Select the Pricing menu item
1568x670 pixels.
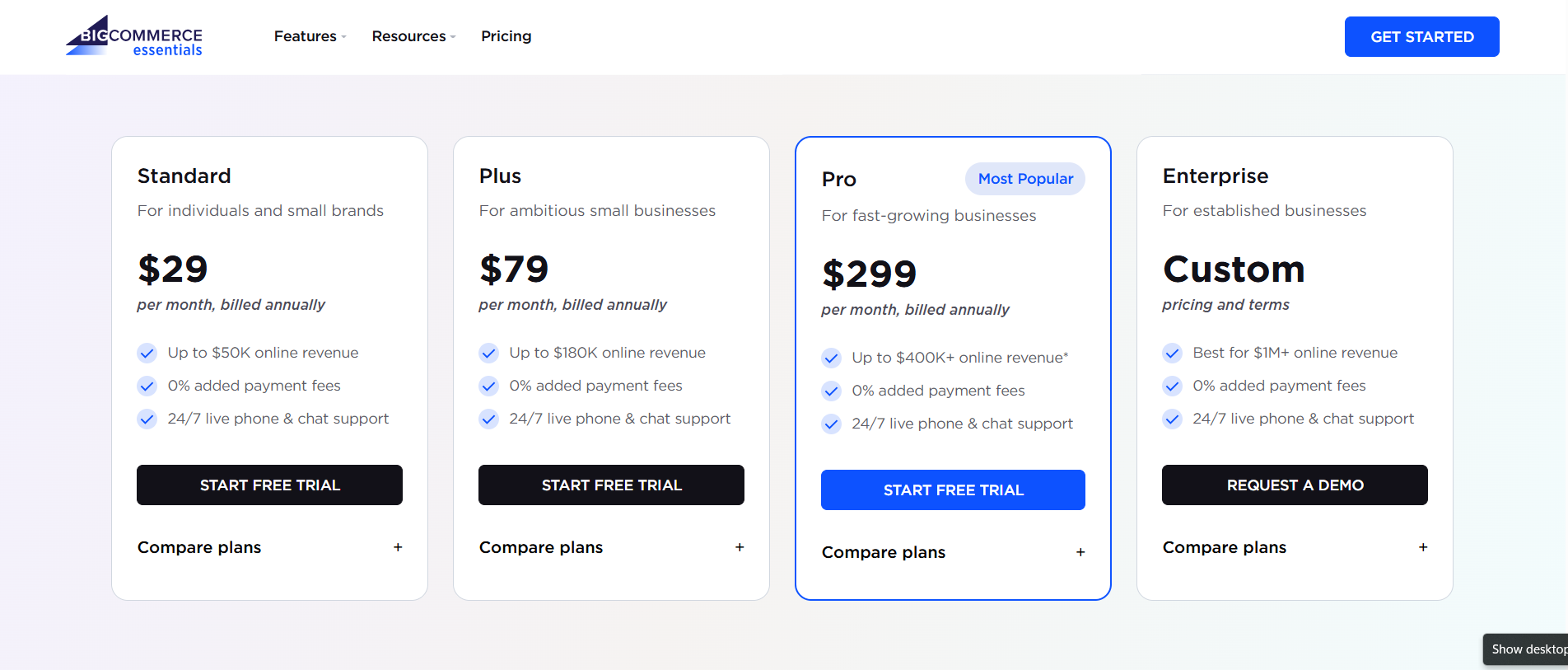(x=506, y=36)
